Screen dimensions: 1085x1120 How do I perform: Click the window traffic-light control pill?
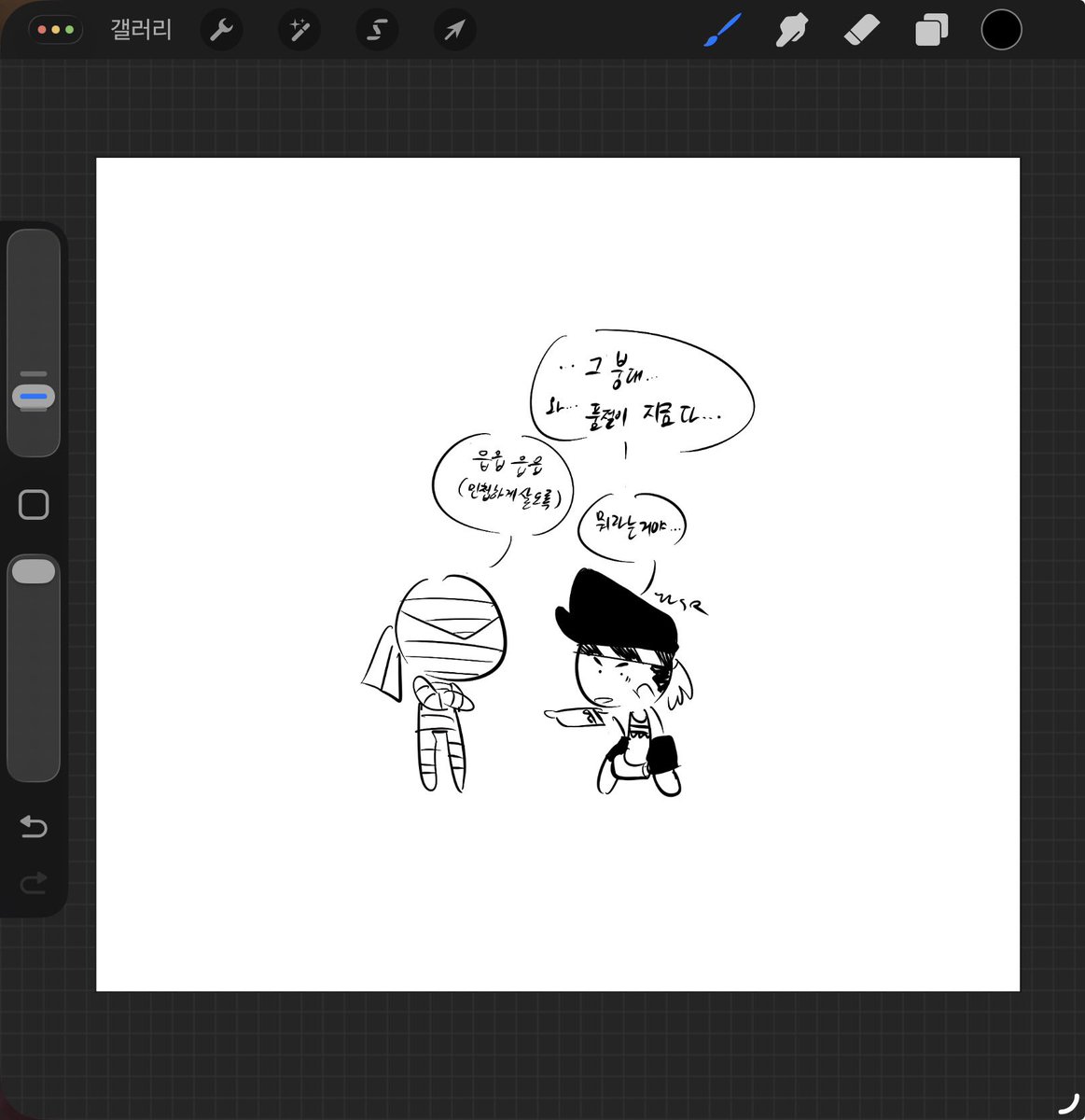point(56,30)
